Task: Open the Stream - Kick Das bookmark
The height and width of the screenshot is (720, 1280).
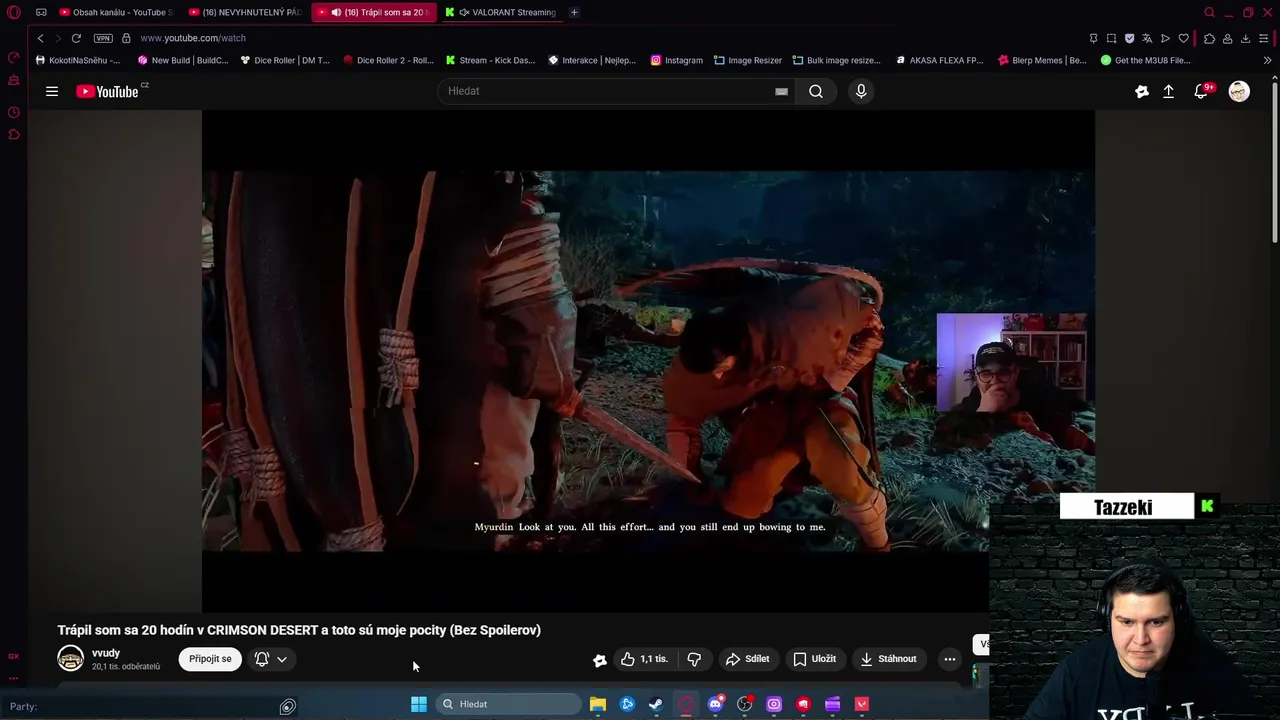Action: coord(490,60)
